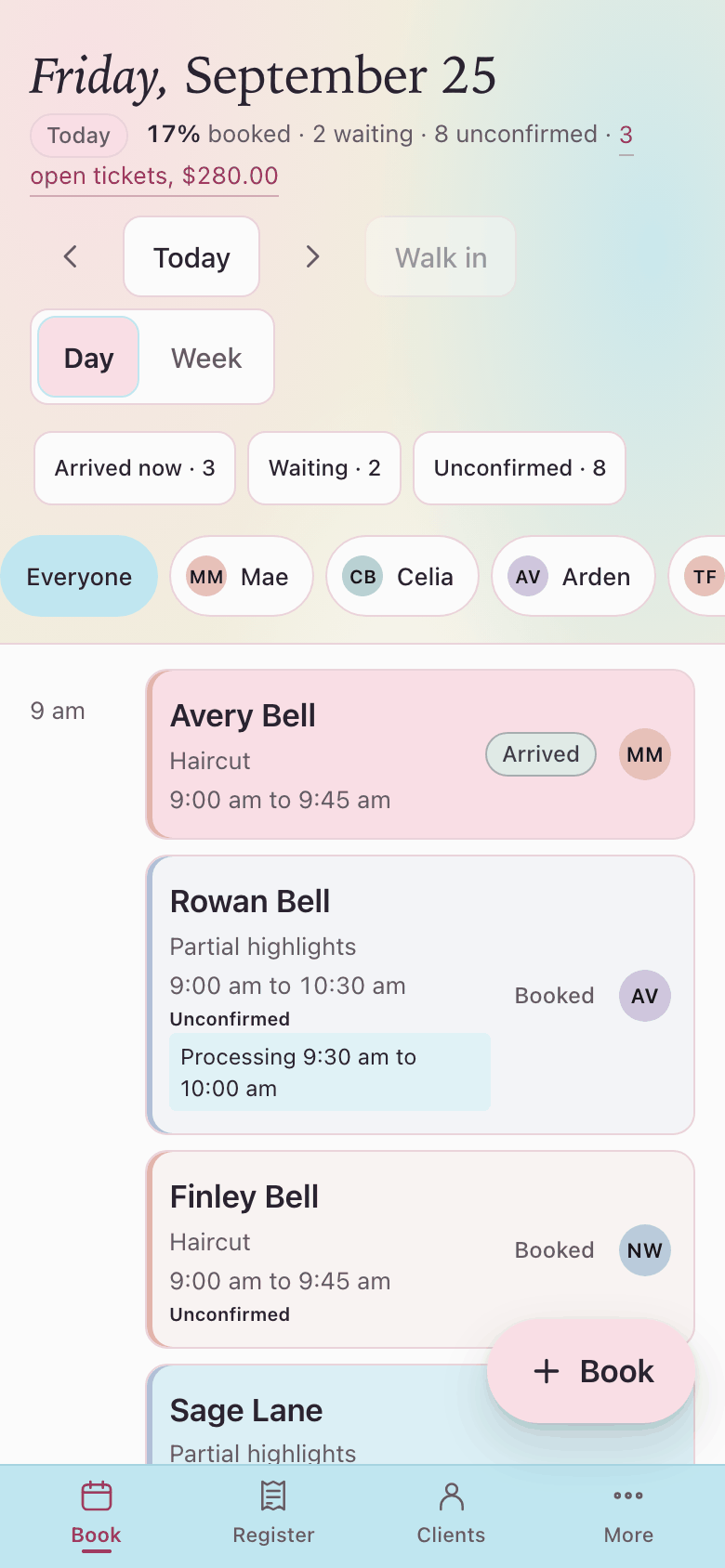The height and width of the screenshot is (1568, 725).
Task: Filter schedule to Mae's appointments
Action: 242,576
